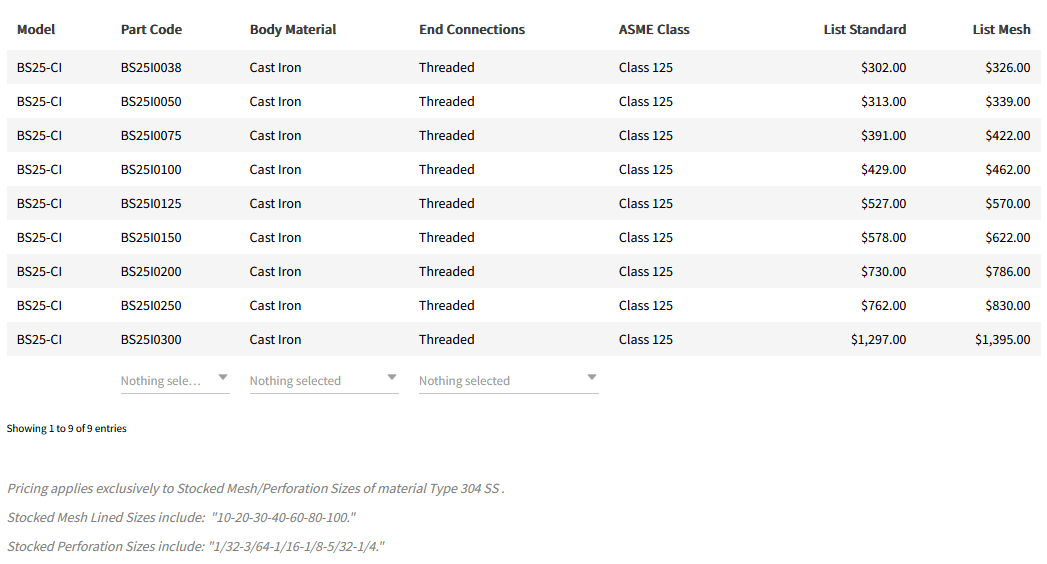1047x564 pixels.
Task: Select the BS25I0200 row part code
Action: click(x=151, y=272)
